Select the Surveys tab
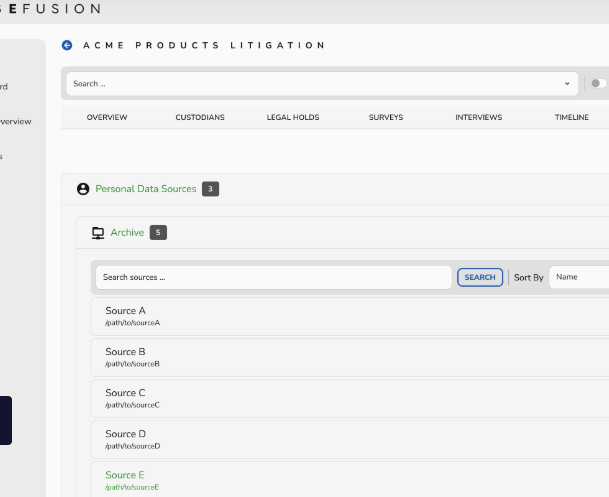 (x=386, y=118)
